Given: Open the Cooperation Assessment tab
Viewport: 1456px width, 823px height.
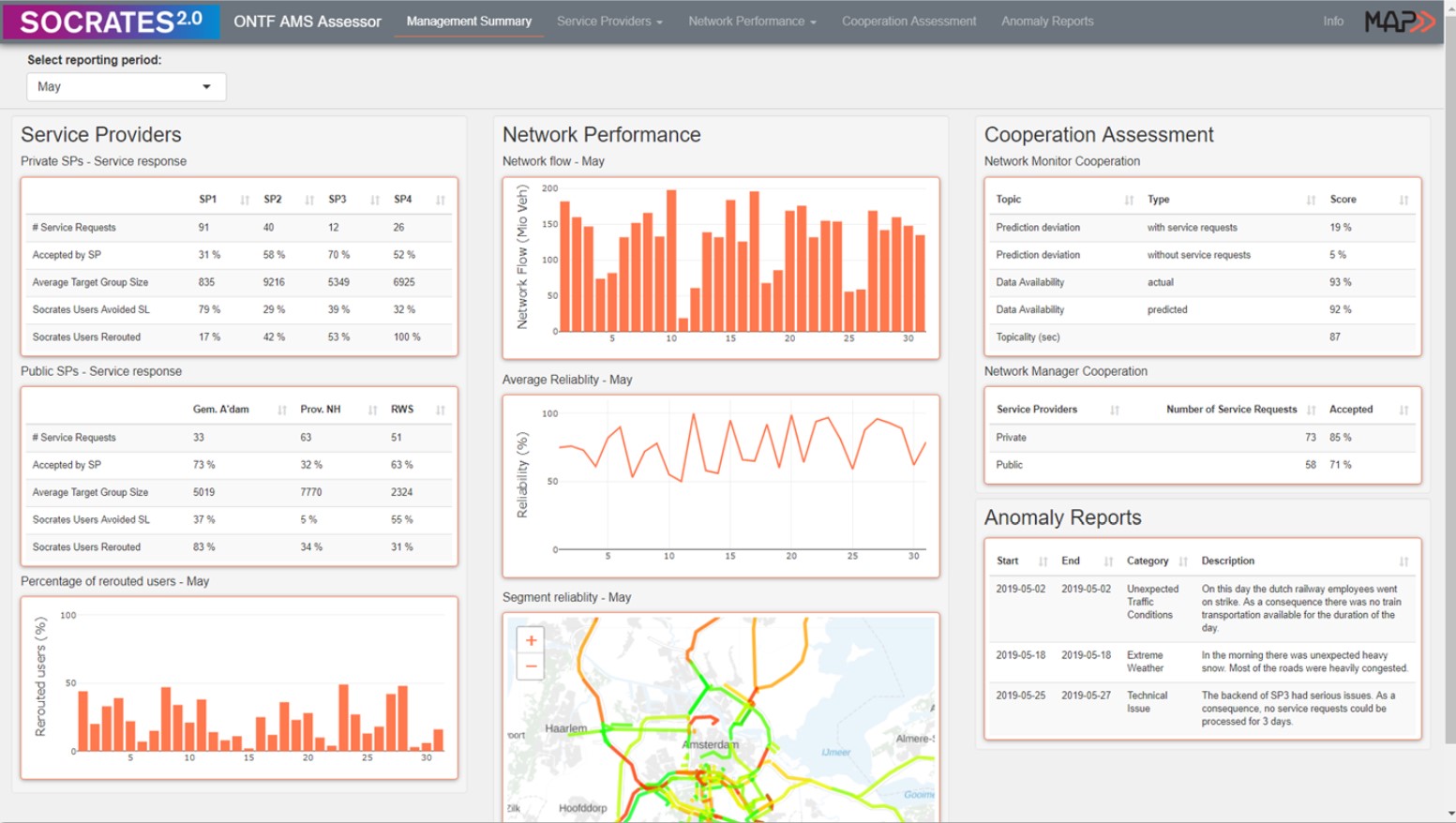Looking at the screenshot, I should click(x=908, y=21).
